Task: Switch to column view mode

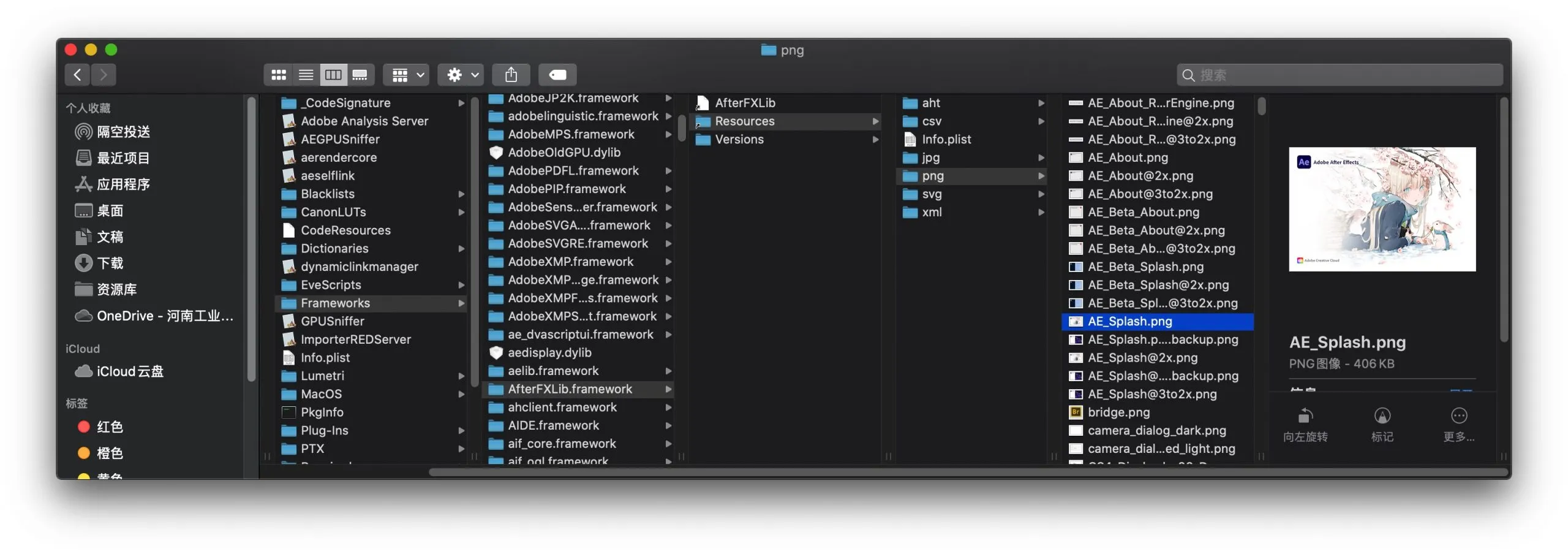Action: tap(333, 75)
